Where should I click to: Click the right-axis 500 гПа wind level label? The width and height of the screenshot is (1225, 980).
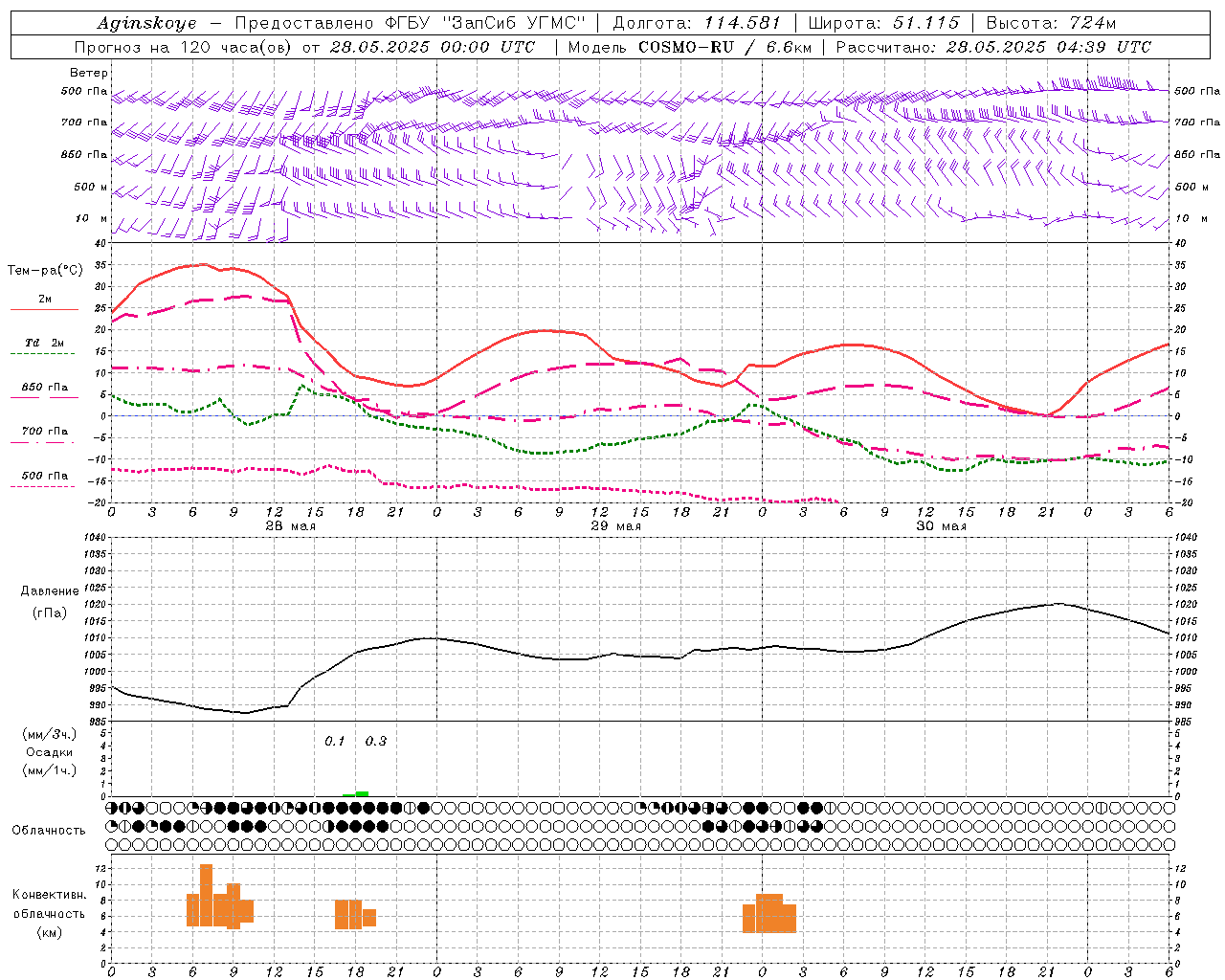(1197, 91)
